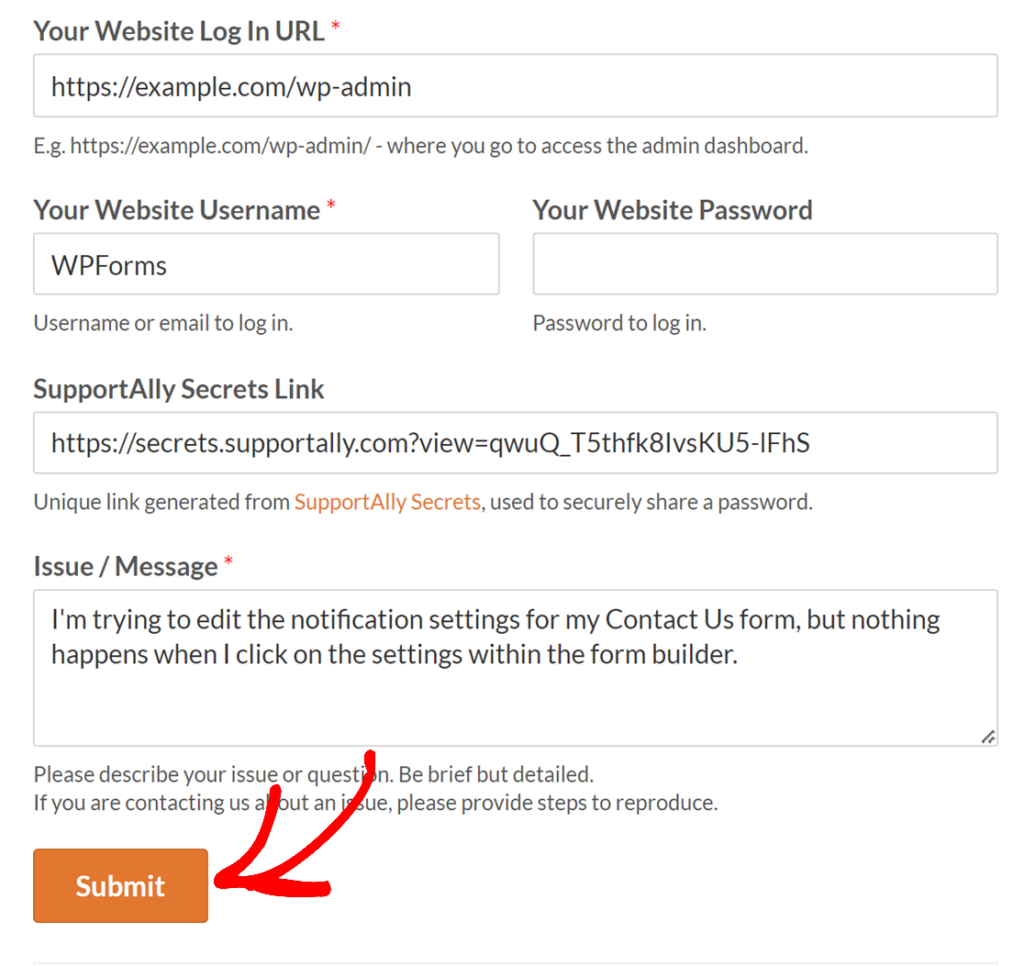Click the wp-admin example hint text
This screenshot has width=1024, height=966.
[x=421, y=146]
